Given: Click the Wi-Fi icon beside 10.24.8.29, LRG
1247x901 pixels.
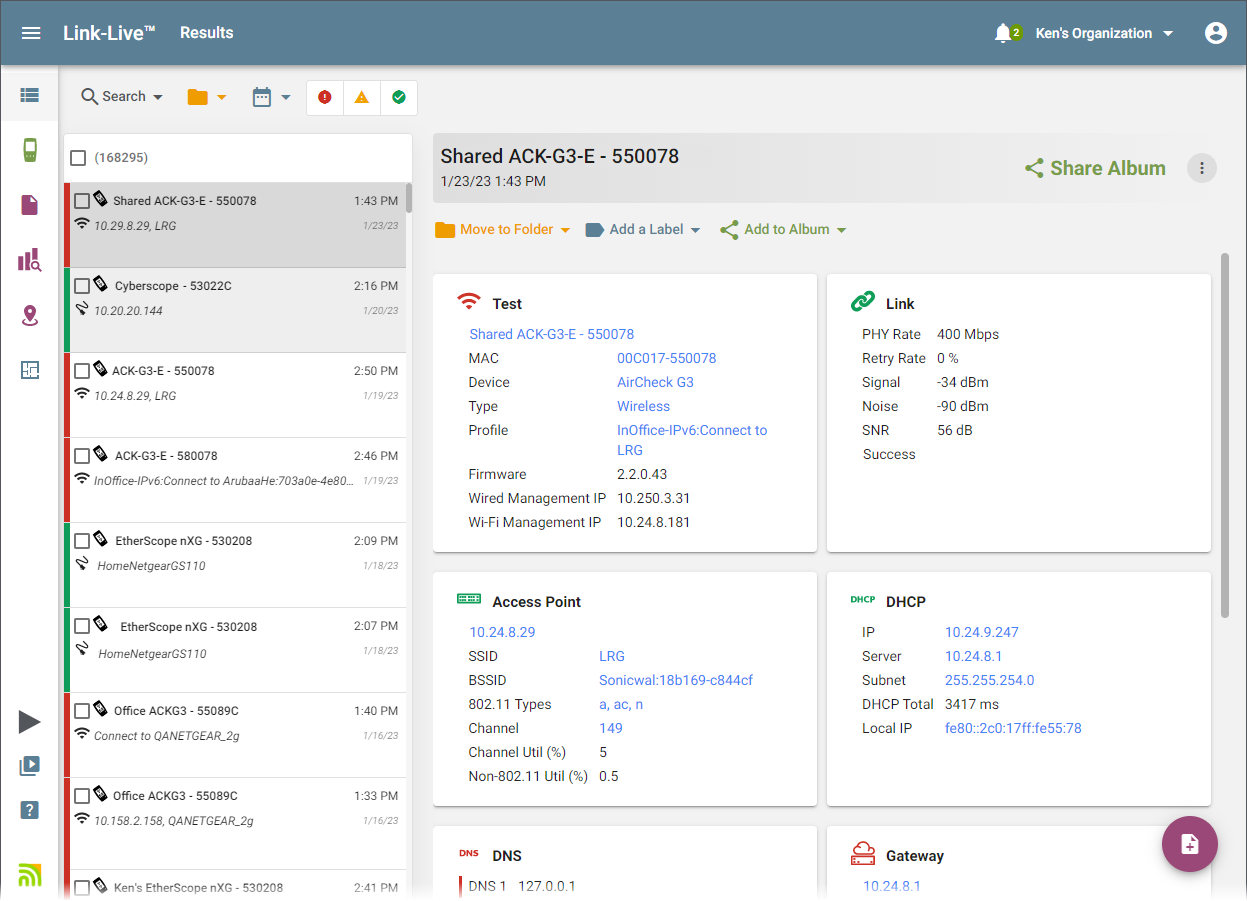Looking at the screenshot, I should (82, 224).
